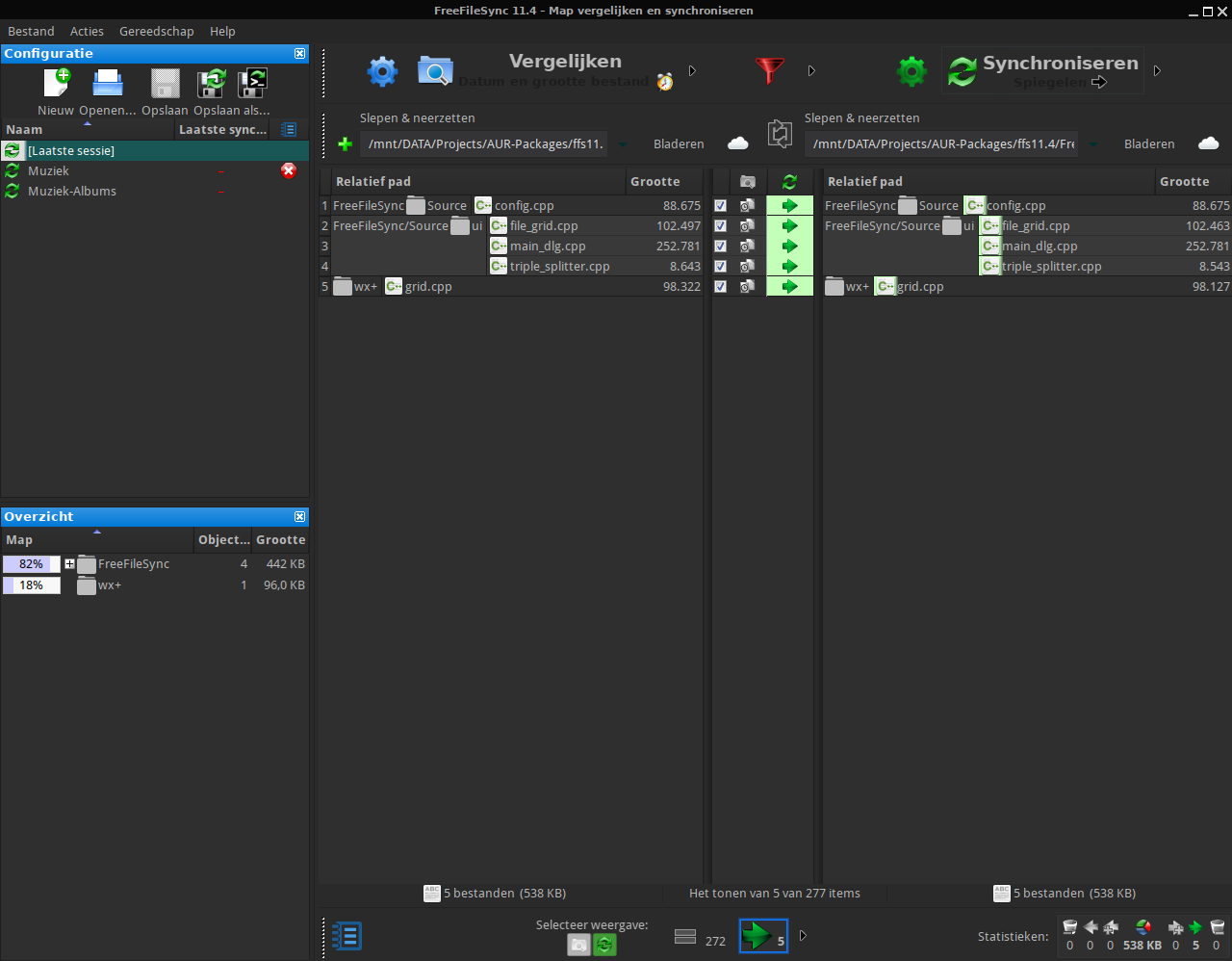Uncheck the main_dlg.cpp row checkbox
This screenshot has width=1232, height=961.
tap(720, 246)
